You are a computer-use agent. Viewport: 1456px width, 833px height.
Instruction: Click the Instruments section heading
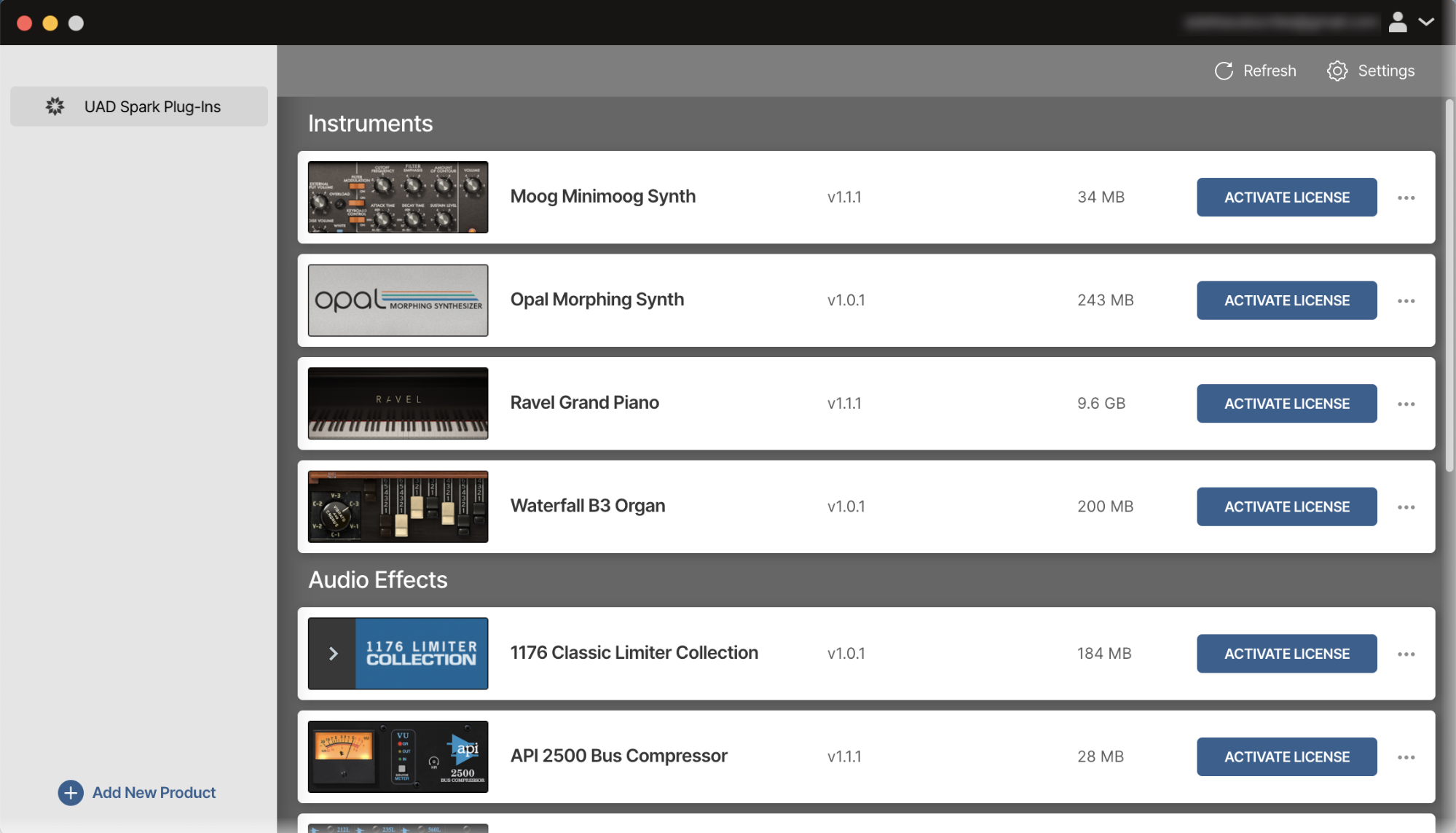point(370,123)
